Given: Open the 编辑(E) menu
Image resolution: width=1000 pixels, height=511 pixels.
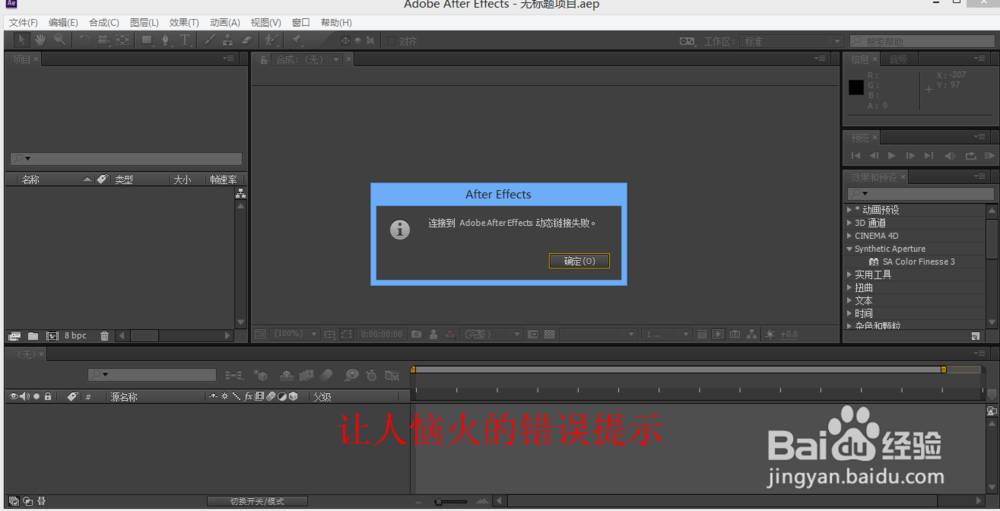Looking at the screenshot, I should click(63, 23).
